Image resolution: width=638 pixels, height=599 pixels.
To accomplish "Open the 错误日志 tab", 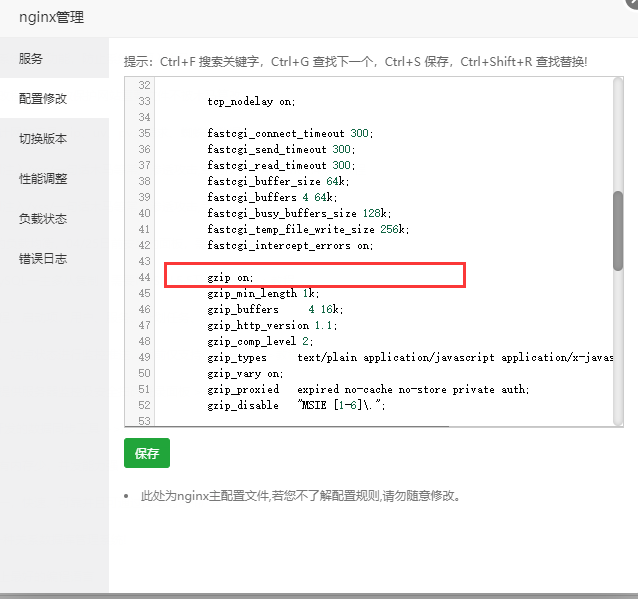I will pos(55,258).
